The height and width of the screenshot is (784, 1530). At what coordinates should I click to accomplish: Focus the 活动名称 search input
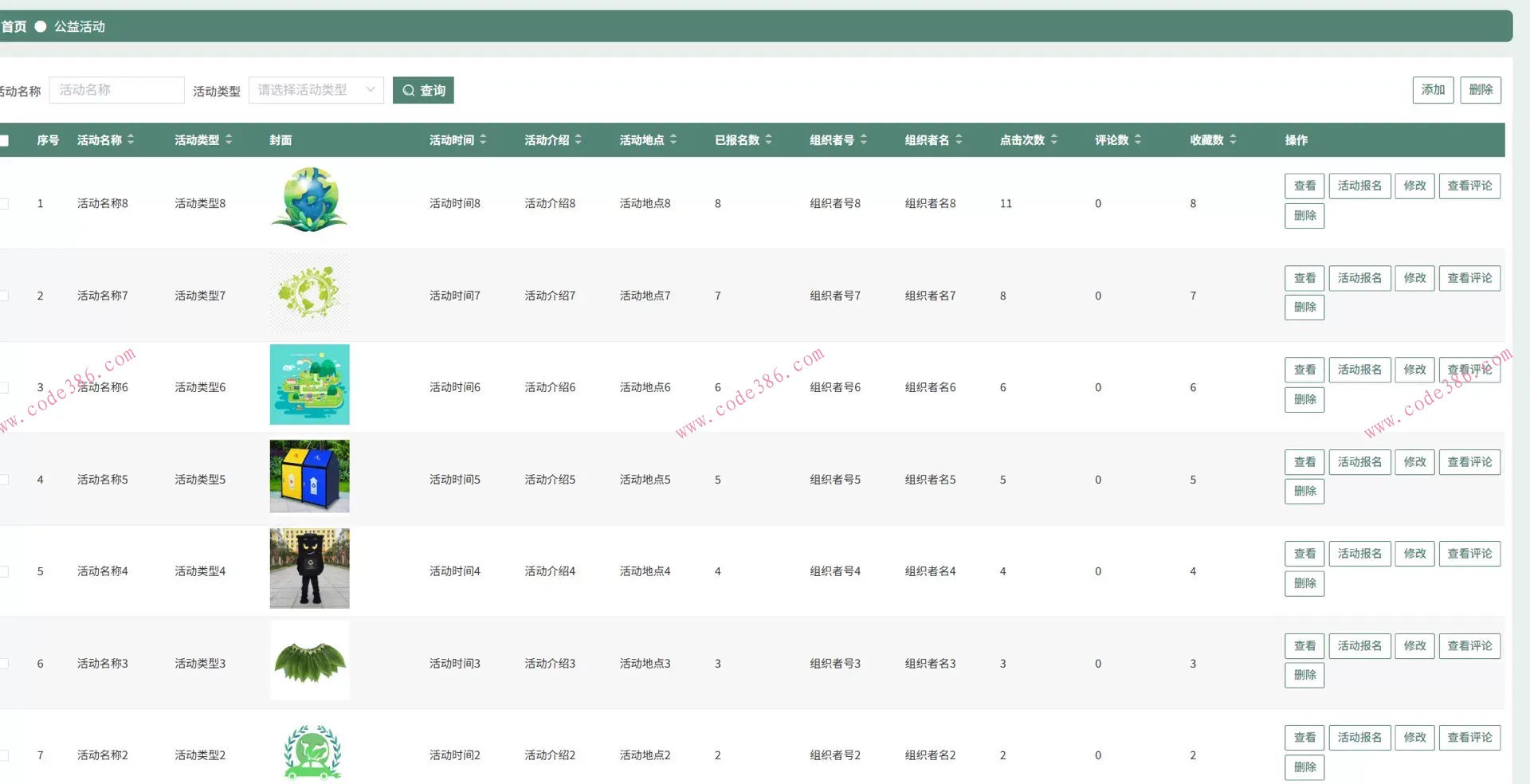116,90
